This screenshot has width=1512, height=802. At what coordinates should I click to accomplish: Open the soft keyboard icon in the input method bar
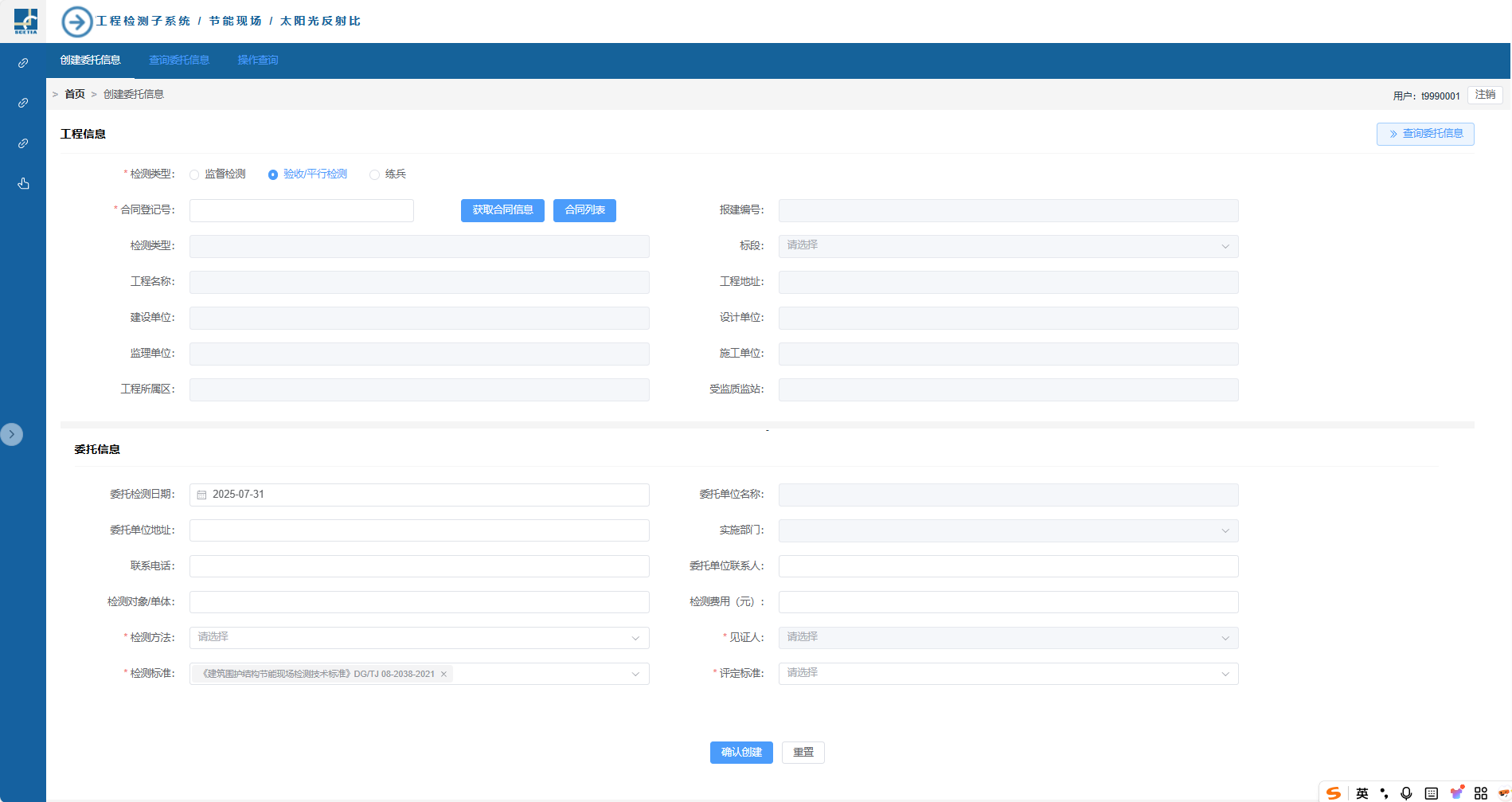click(1431, 793)
